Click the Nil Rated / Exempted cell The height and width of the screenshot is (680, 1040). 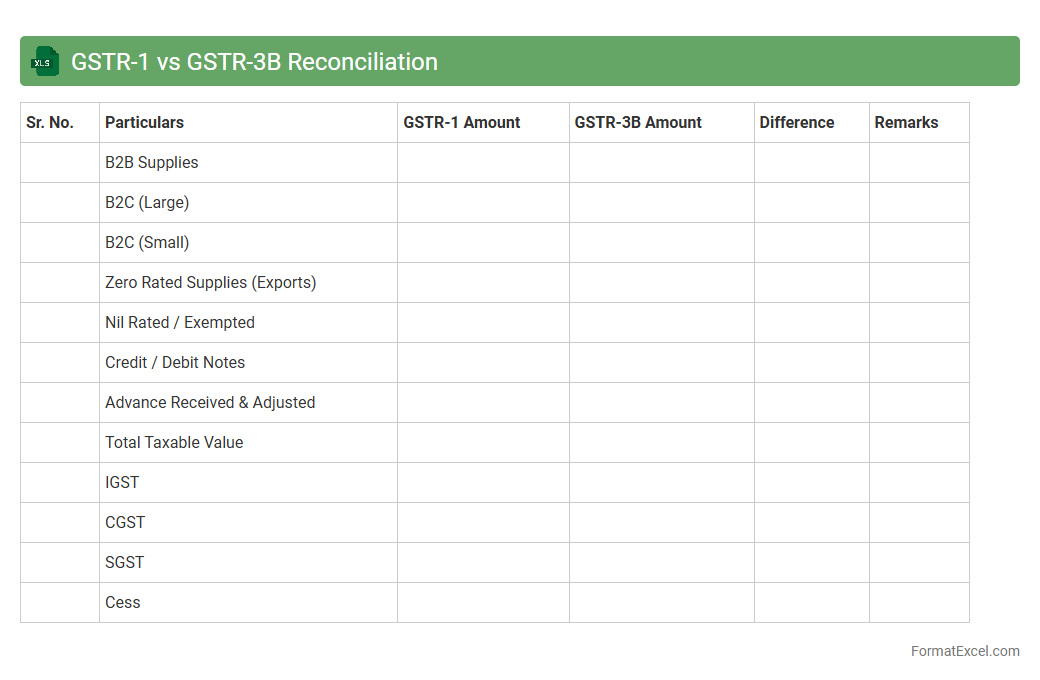click(180, 323)
